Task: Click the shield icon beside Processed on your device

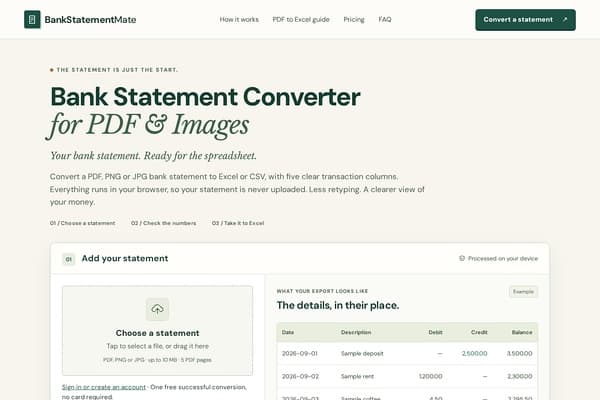Action: 462,258
